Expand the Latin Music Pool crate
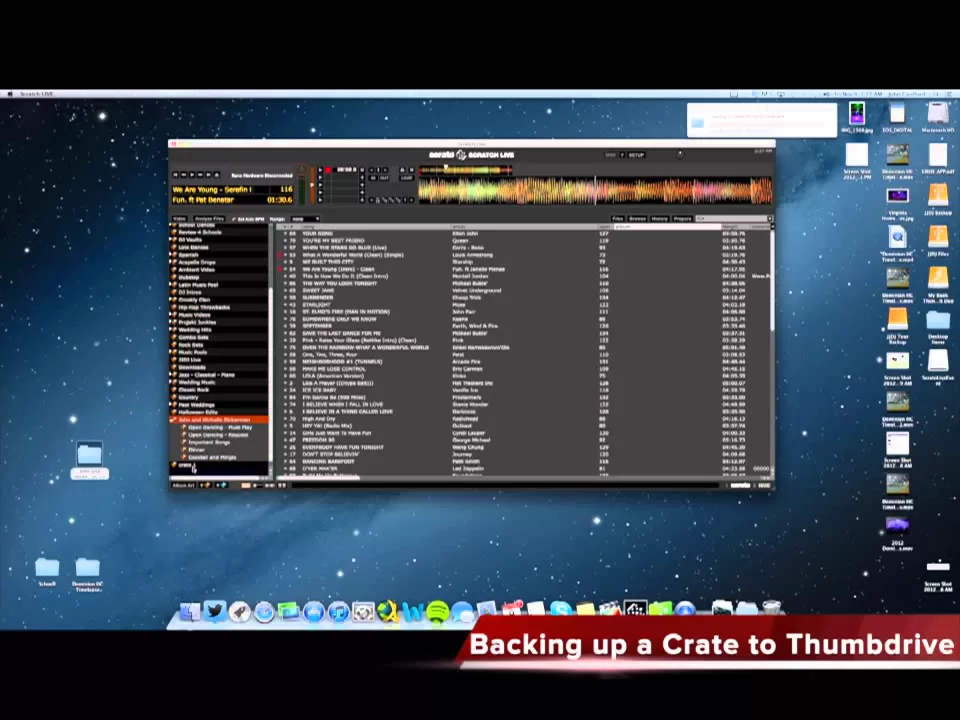 (x=171, y=285)
